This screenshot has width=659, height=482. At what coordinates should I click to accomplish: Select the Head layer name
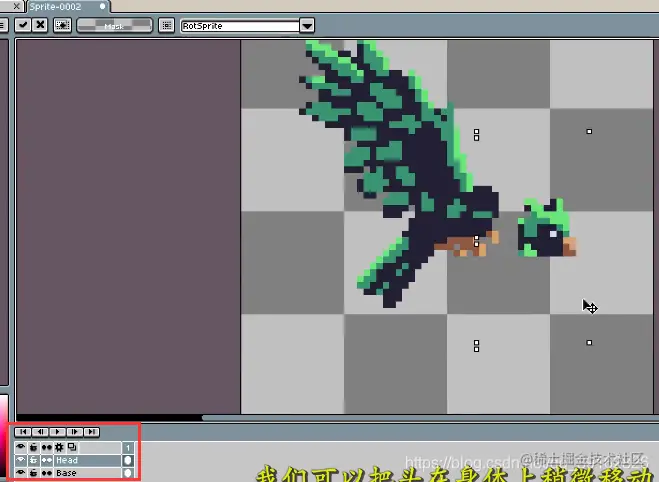[87, 460]
